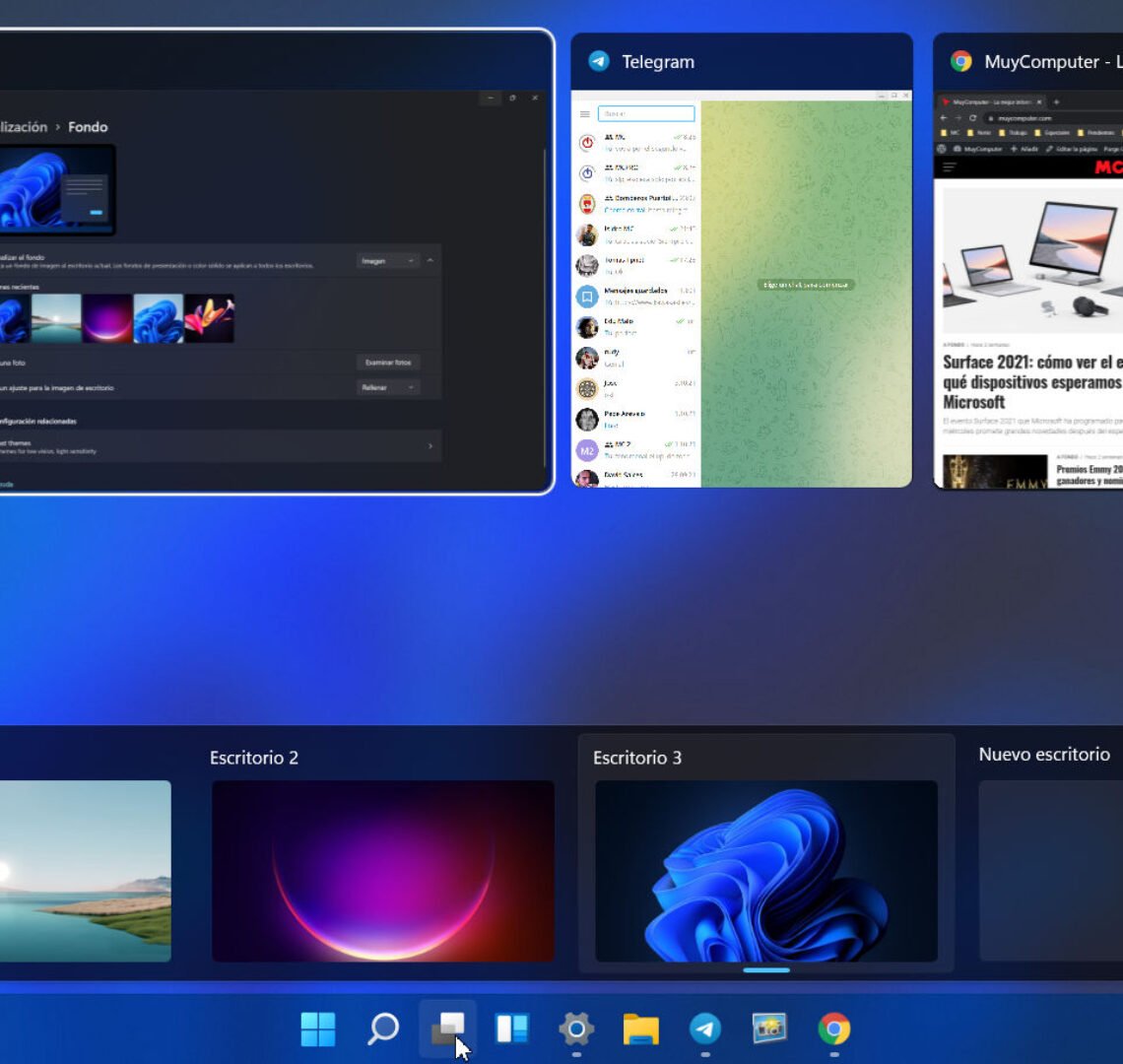The width and height of the screenshot is (1123, 1064).
Task: Switch to Escritorio 2 desktop
Action: [x=383, y=871]
